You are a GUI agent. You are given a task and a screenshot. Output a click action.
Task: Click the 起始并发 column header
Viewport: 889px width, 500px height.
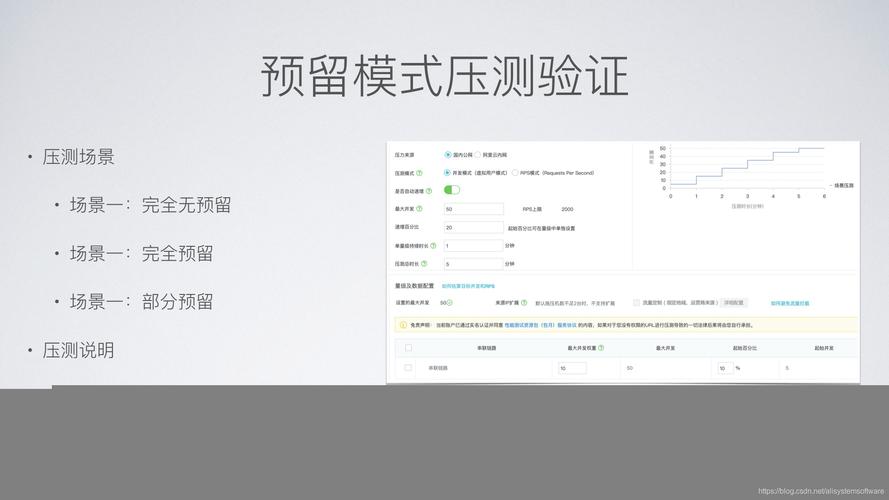click(824, 348)
